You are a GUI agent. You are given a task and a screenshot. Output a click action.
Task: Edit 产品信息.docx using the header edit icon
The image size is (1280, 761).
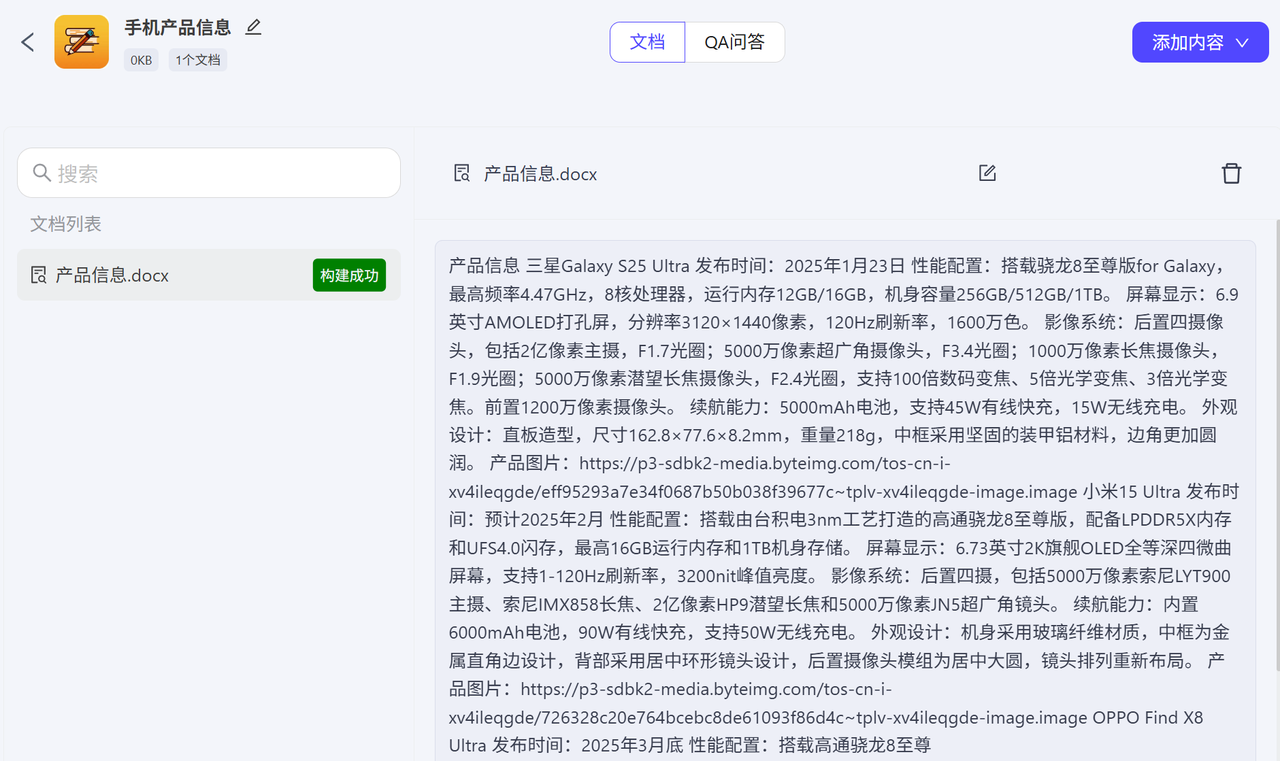point(987,173)
